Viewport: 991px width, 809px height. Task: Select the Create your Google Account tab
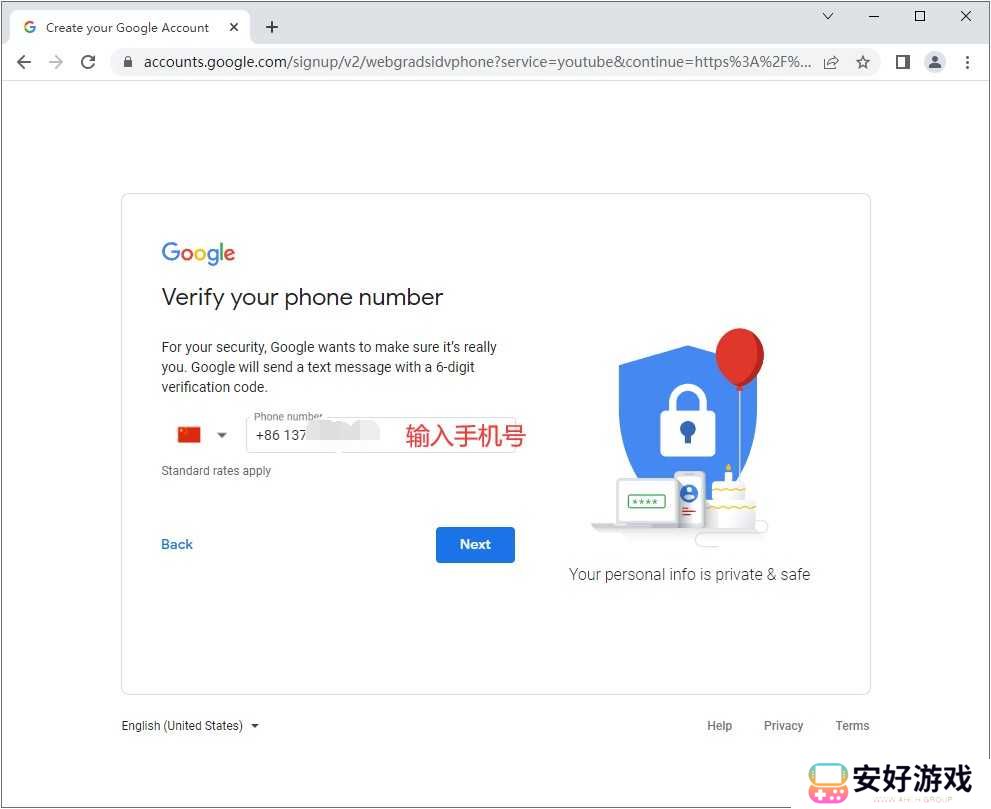(x=126, y=27)
